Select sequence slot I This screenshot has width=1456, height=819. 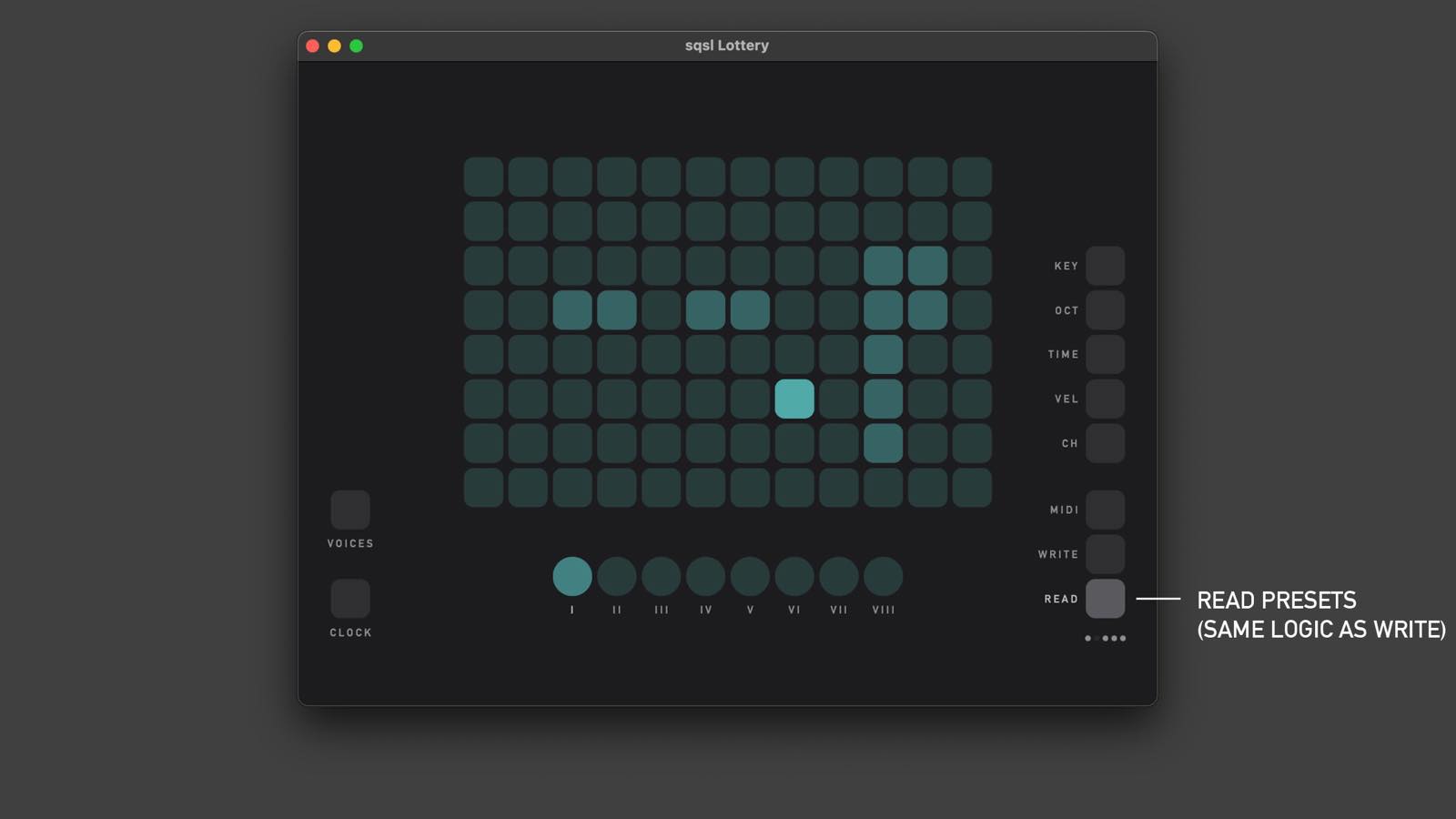click(x=572, y=576)
